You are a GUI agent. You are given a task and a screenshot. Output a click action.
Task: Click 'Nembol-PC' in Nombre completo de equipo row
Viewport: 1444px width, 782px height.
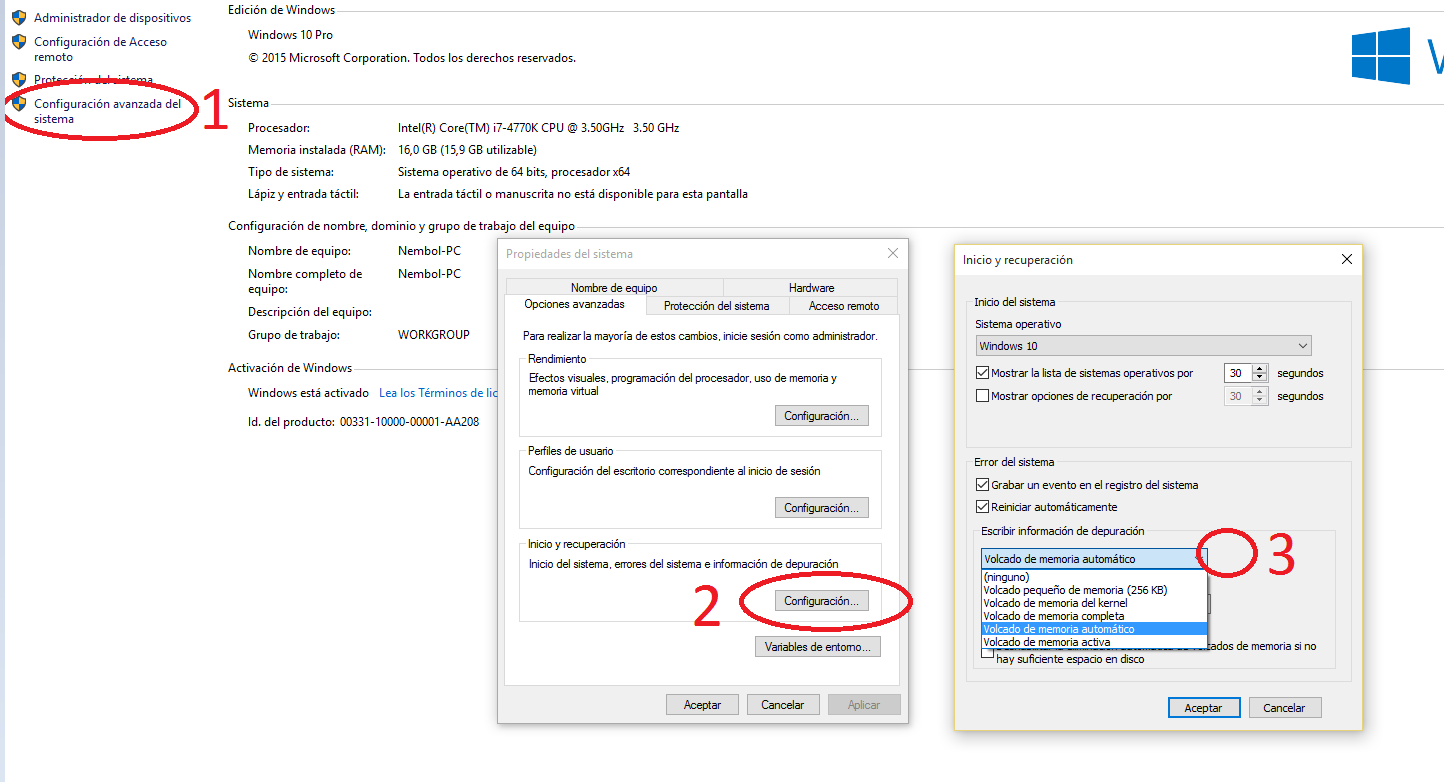click(x=429, y=273)
